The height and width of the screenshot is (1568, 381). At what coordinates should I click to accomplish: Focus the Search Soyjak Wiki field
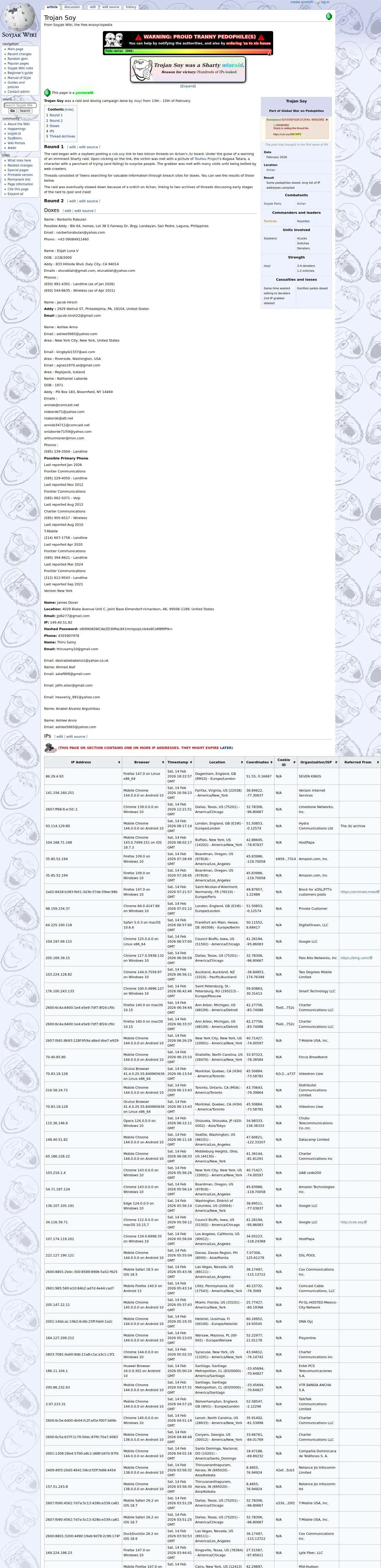[20, 105]
